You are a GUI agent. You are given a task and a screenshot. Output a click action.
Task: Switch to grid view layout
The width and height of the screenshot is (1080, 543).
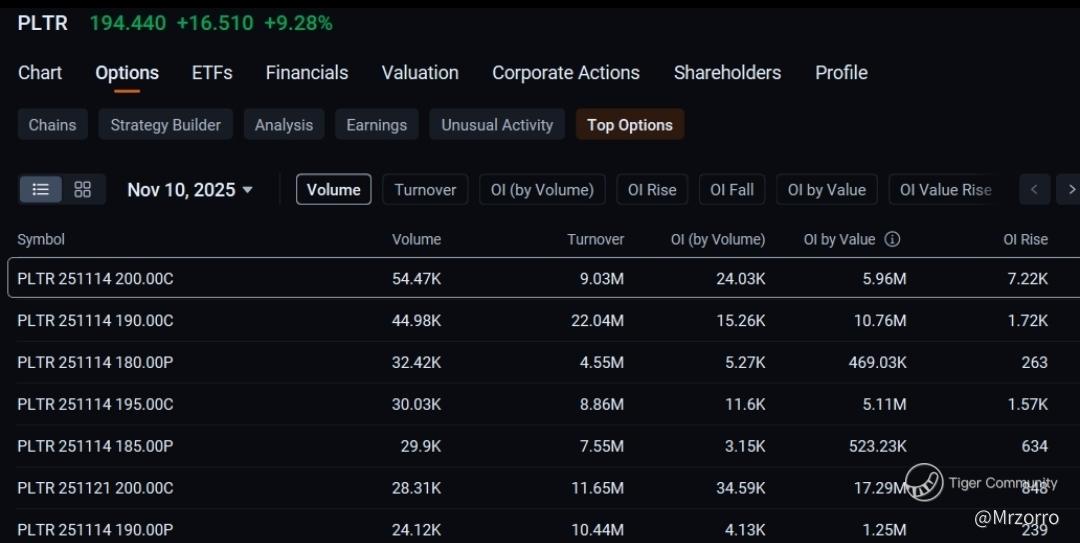pos(83,189)
